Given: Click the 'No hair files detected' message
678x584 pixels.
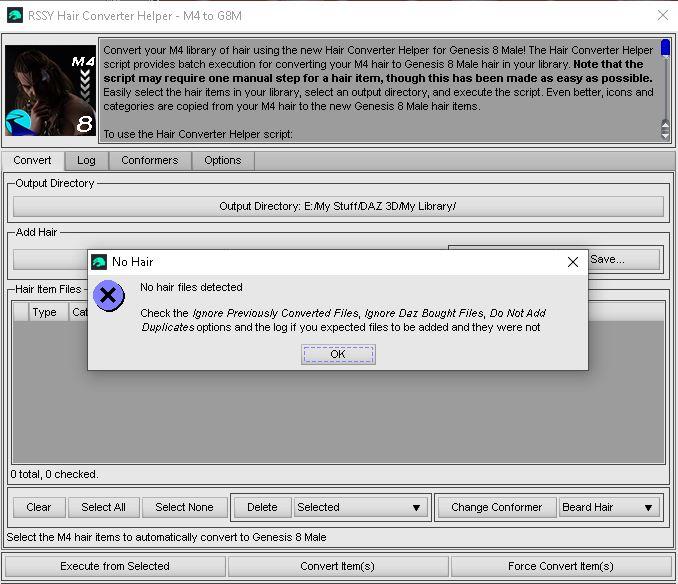Looking at the screenshot, I should pyautogui.click(x=191, y=287).
